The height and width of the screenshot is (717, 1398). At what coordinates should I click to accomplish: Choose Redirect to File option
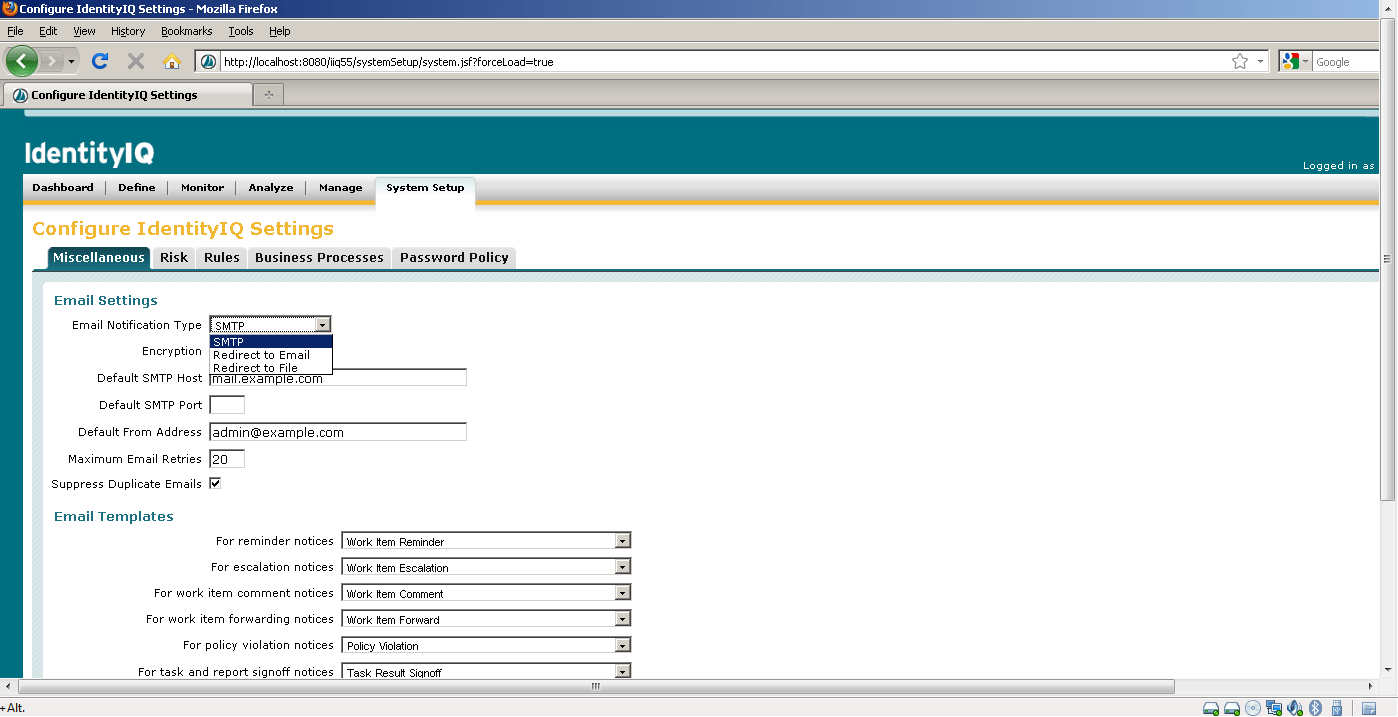271,368
